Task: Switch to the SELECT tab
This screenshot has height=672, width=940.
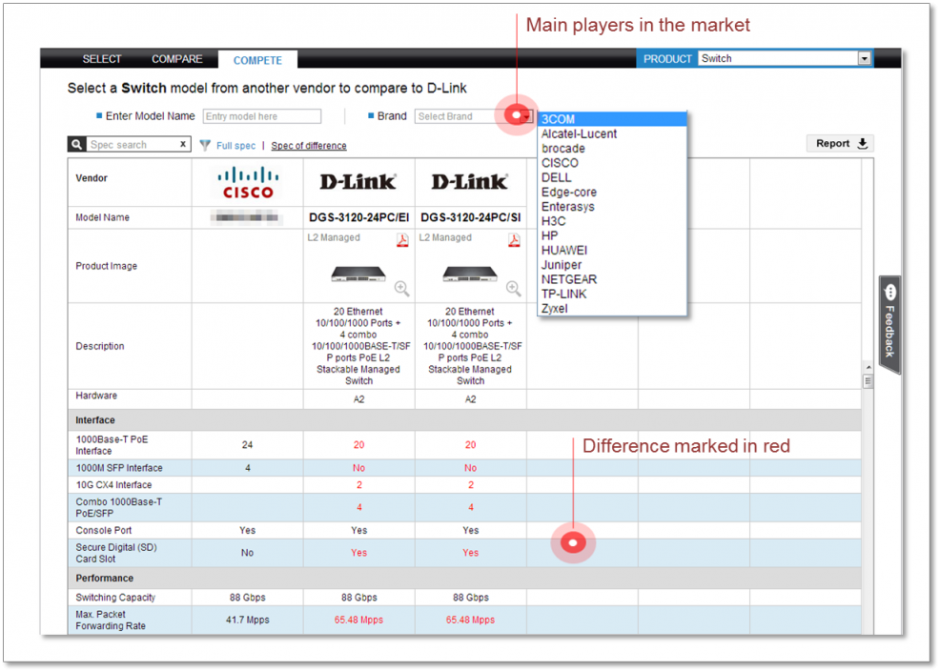Action: click(x=102, y=59)
